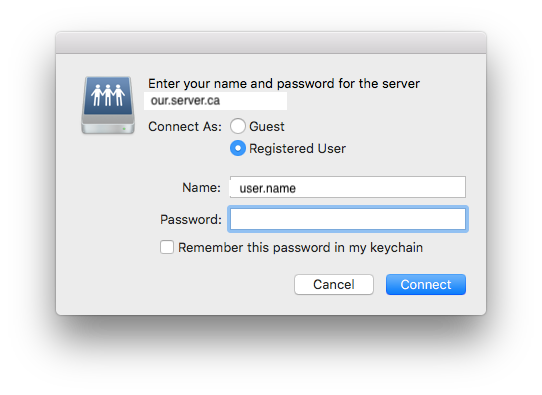Click into the empty Password field
Image resolution: width=542 pixels, height=395 pixels.
[348, 219]
